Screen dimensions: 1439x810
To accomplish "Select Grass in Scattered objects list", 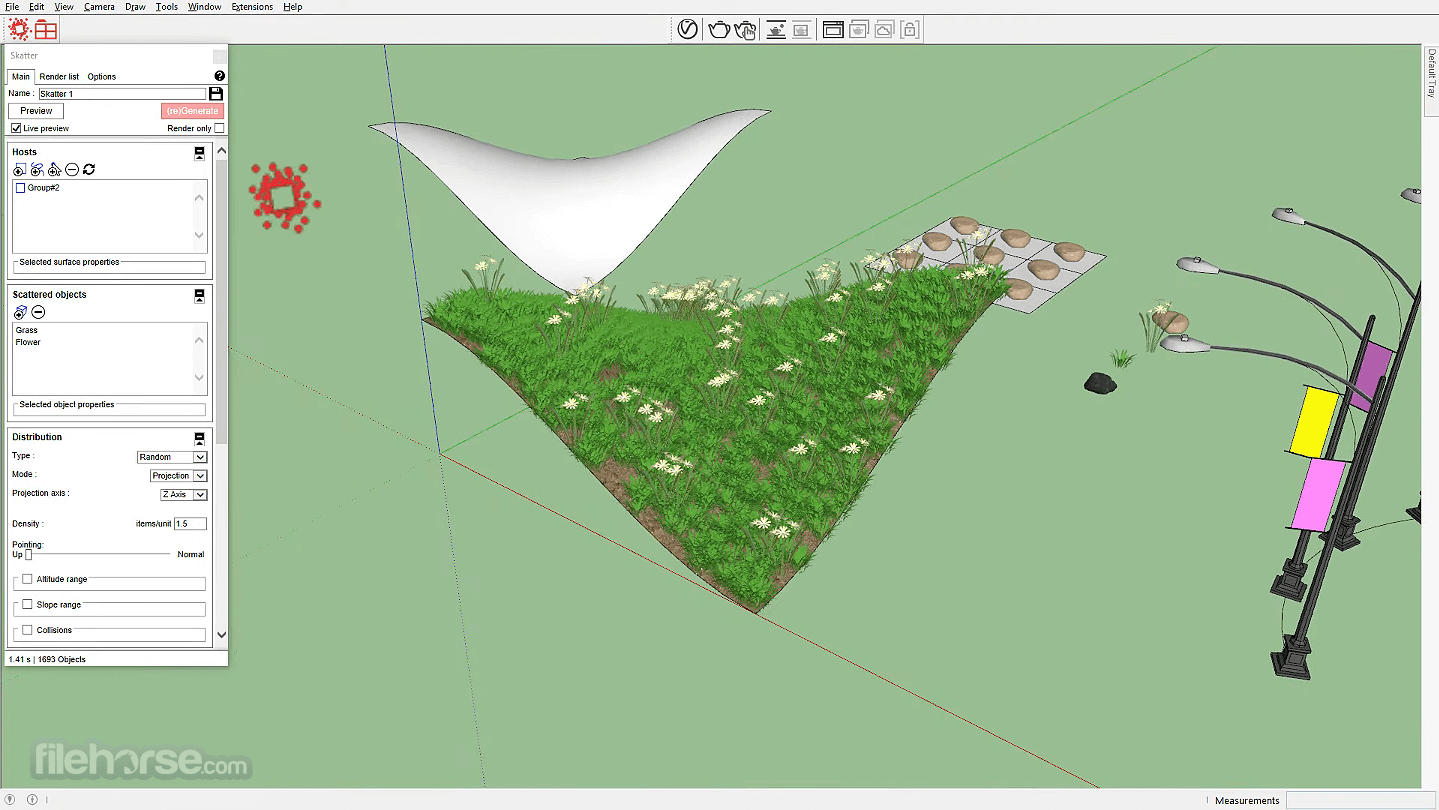I will click(27, 330).
